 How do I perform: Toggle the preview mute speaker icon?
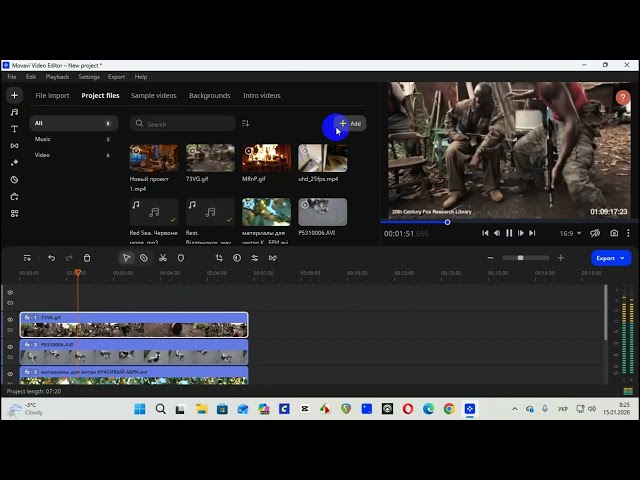[595, 233]
